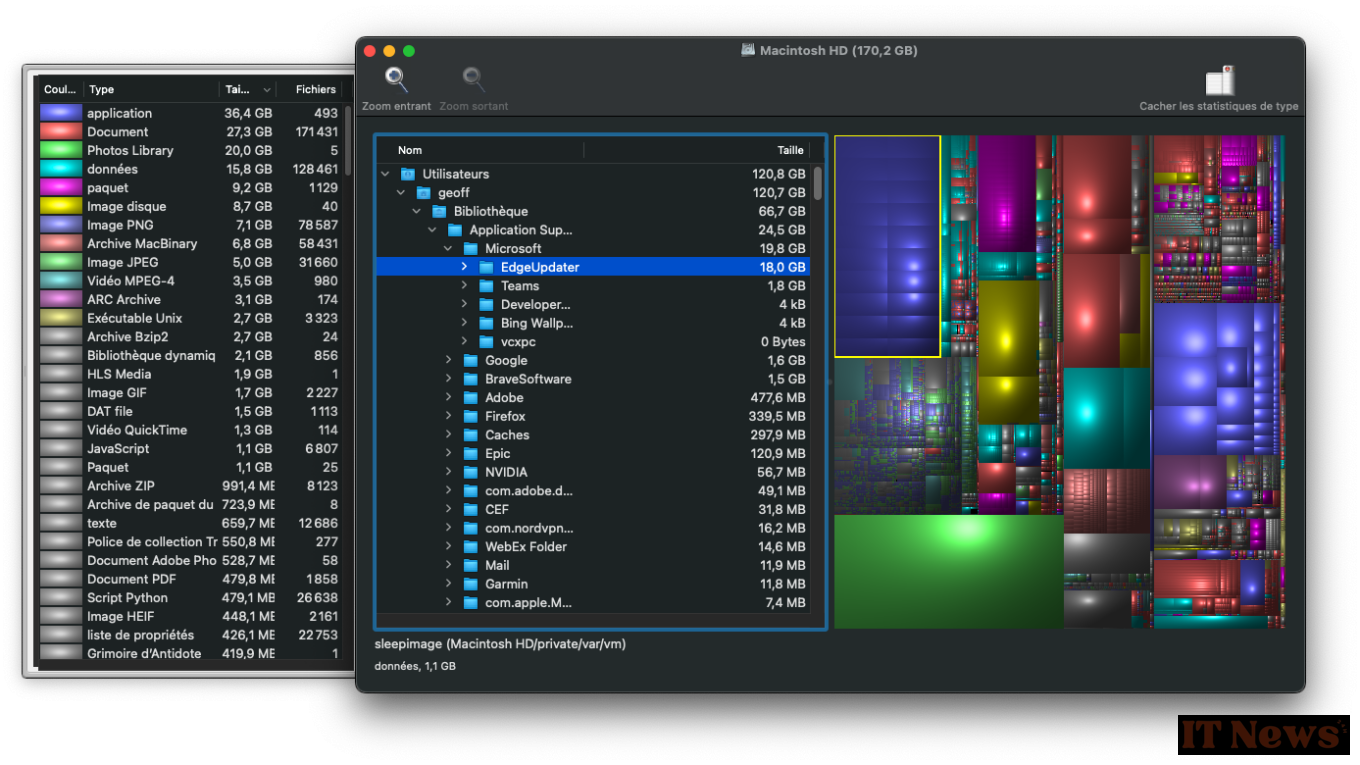Click the NVIDIA folder icon
This screenshot has width=1360, height=765.
click(470, 473)
